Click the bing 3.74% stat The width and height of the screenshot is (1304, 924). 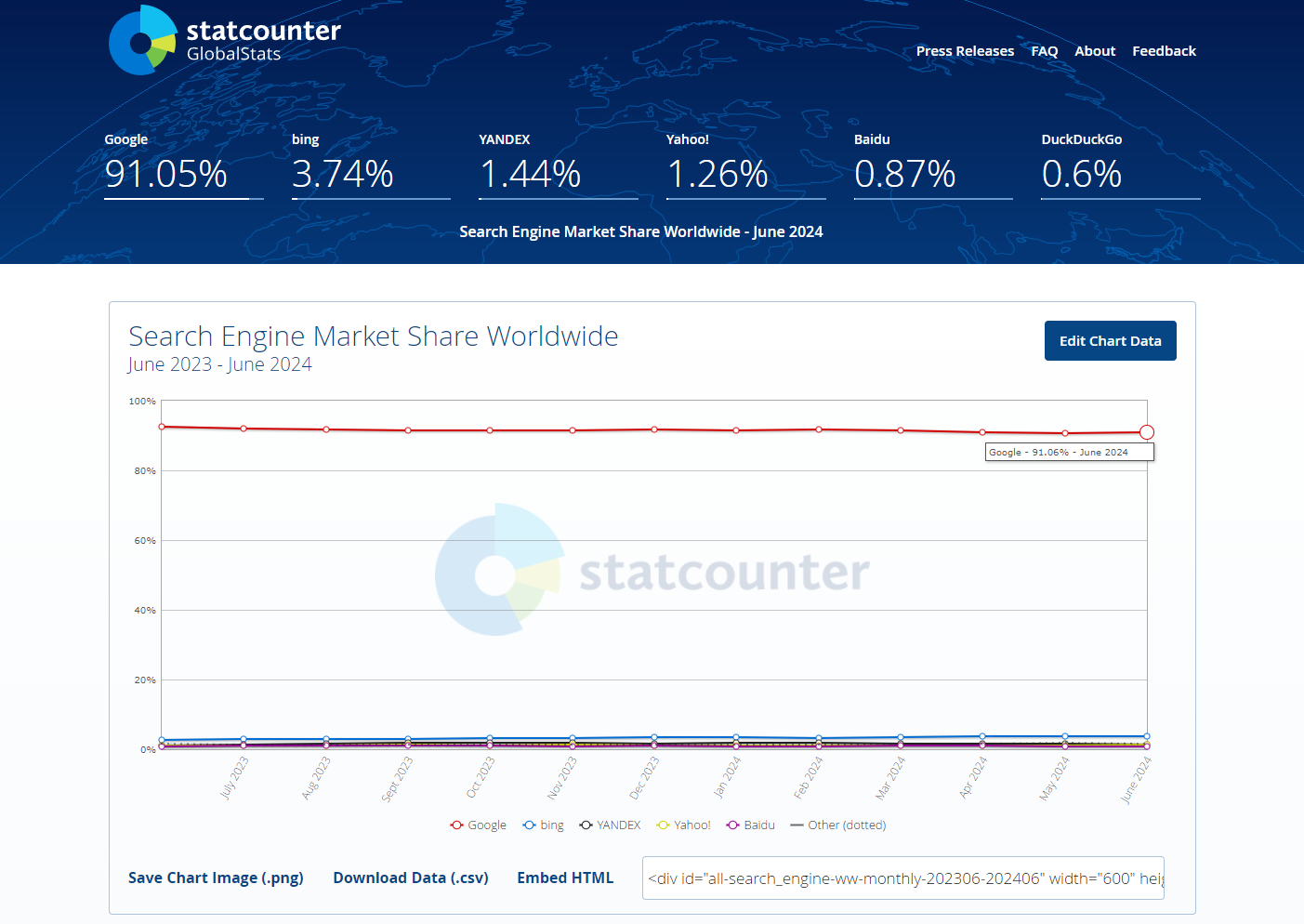pyautogui.click(x=371, y=165)
